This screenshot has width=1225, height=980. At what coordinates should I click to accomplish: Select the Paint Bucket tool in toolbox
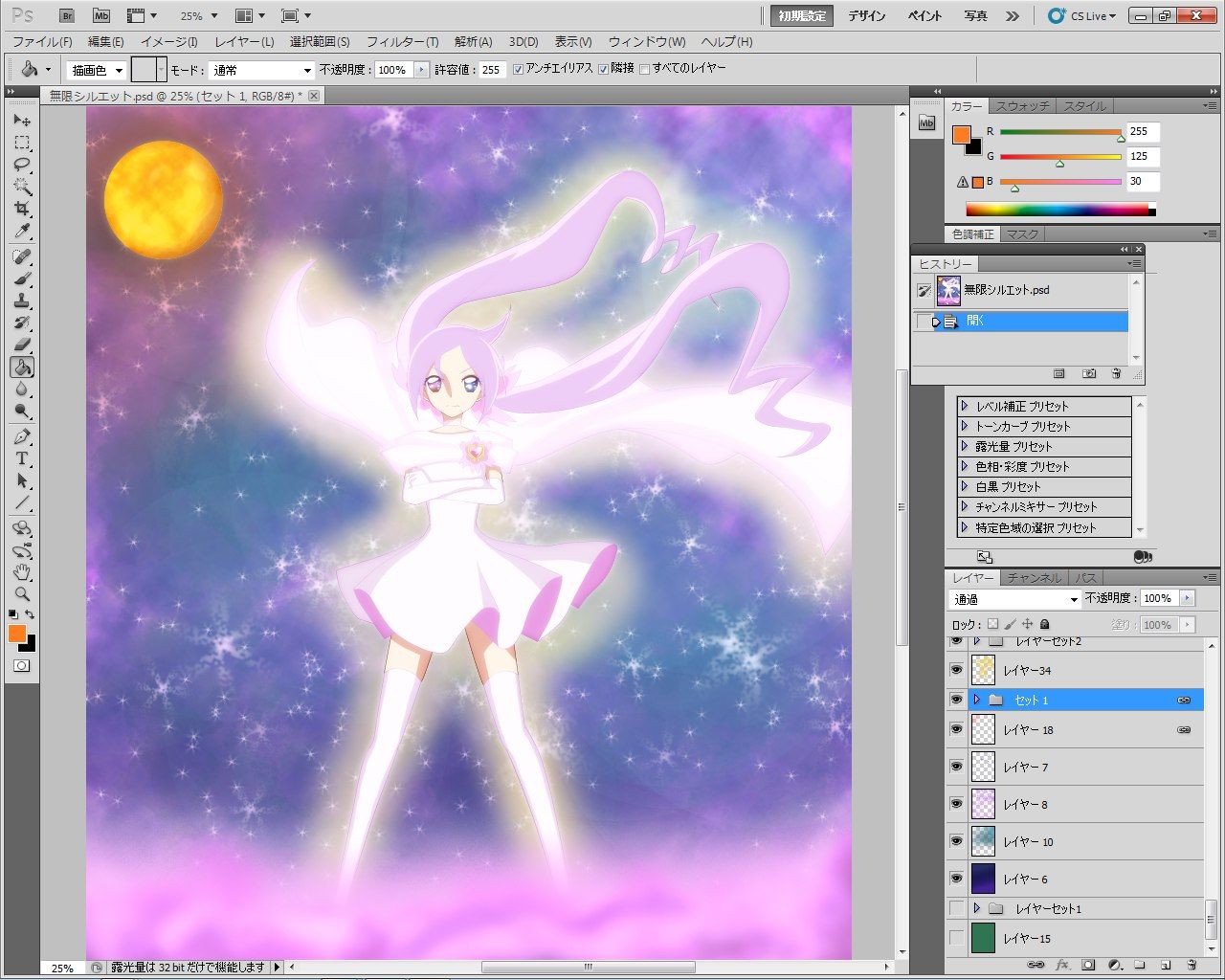tap(22, 367)
